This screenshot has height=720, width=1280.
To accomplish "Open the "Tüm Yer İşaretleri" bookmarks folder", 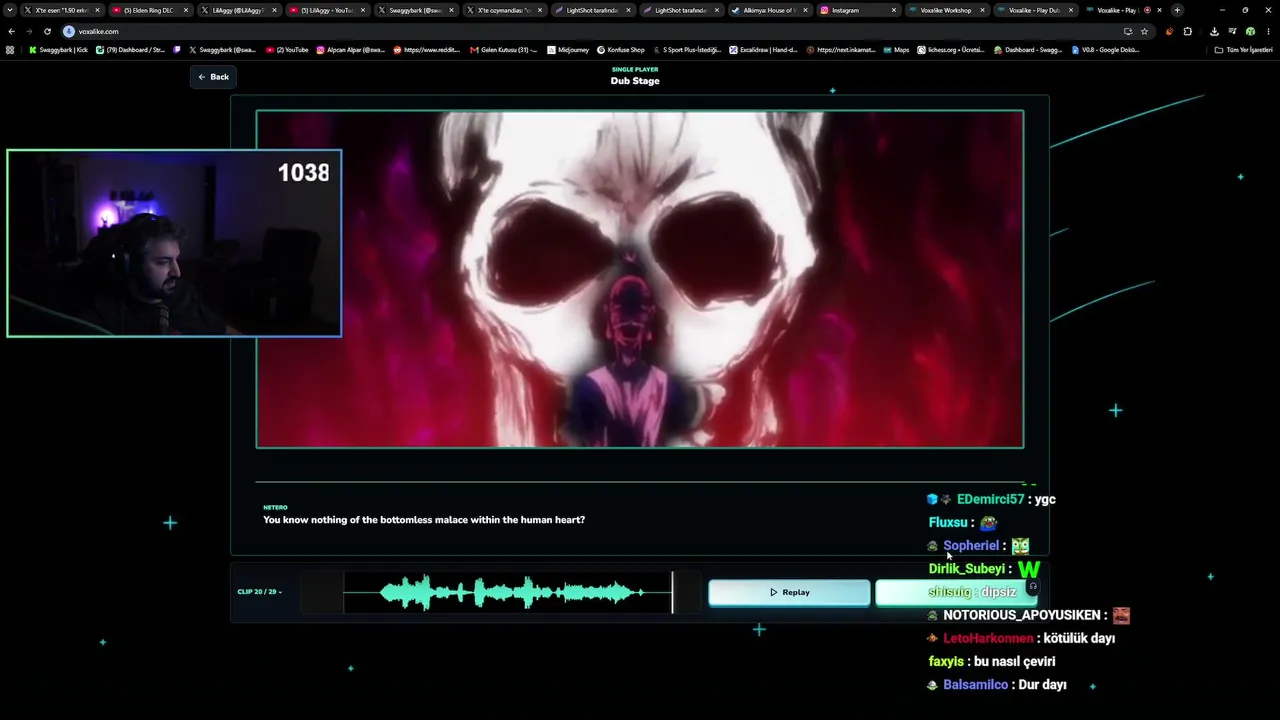I will click(x=1243, y=49).
